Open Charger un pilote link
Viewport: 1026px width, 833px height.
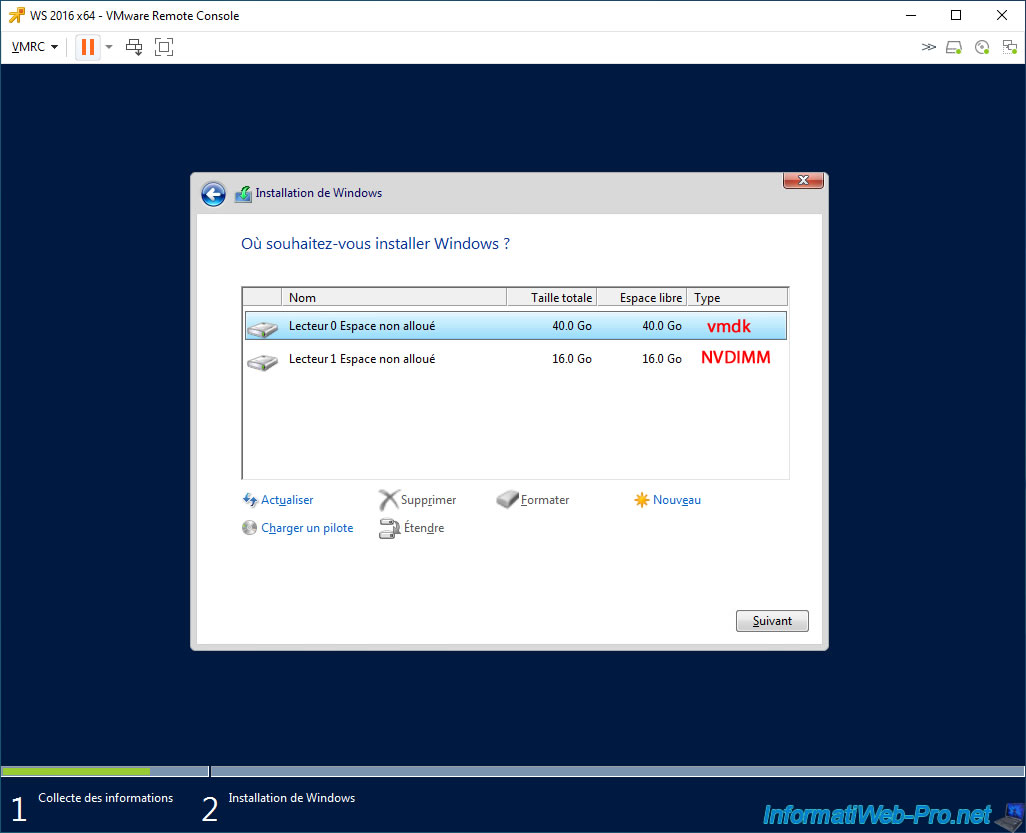pos(306,528)
